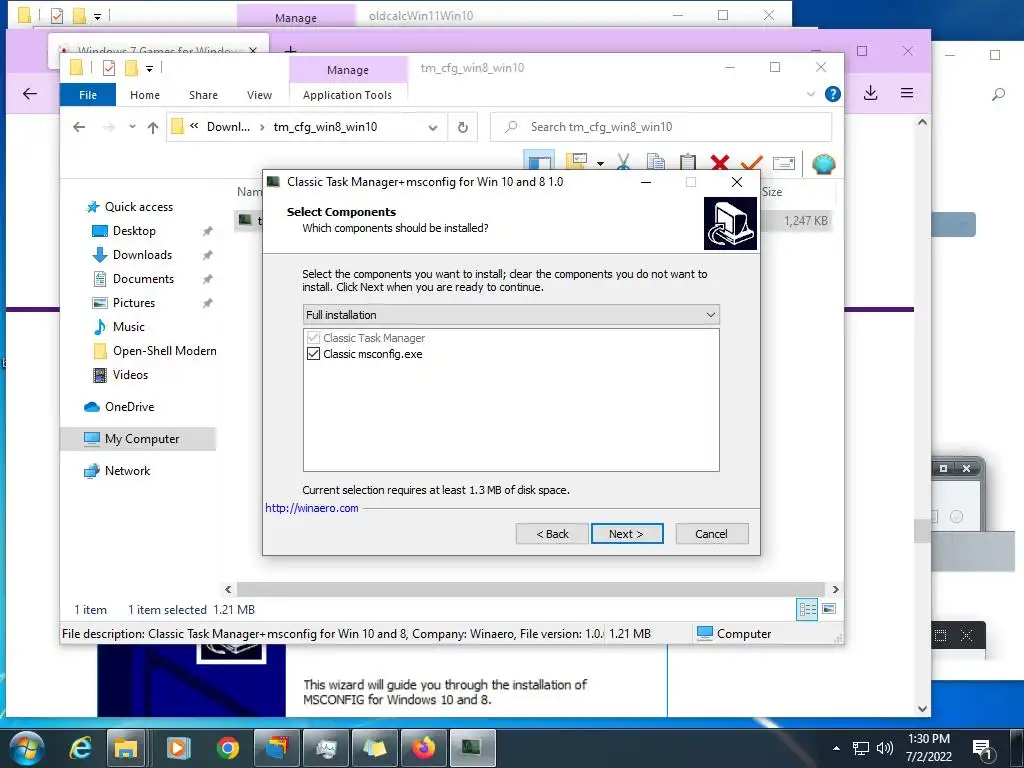Open Desktop in Quick access
The width and height of the screenshot is (1024, 768).
tap(134, 231)
